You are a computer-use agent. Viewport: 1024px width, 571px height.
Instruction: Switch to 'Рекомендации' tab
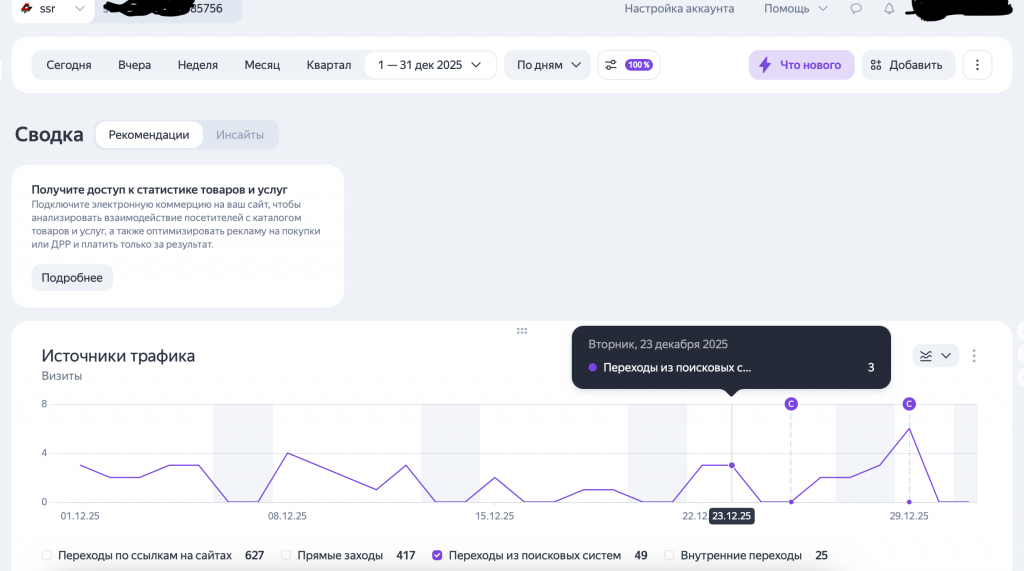[x=149, y=135]
